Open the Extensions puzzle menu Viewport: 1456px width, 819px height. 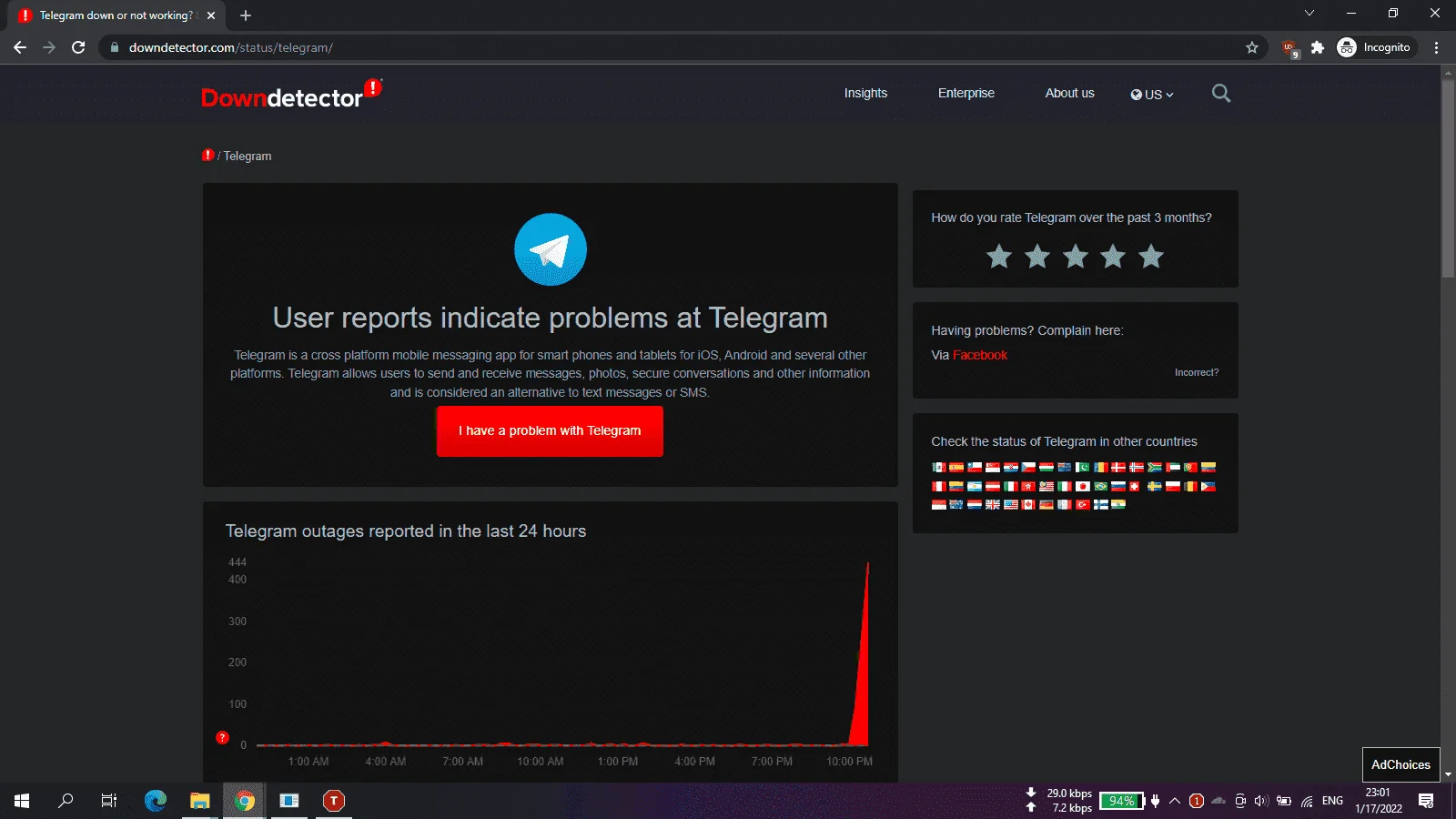click(1317, 47)
